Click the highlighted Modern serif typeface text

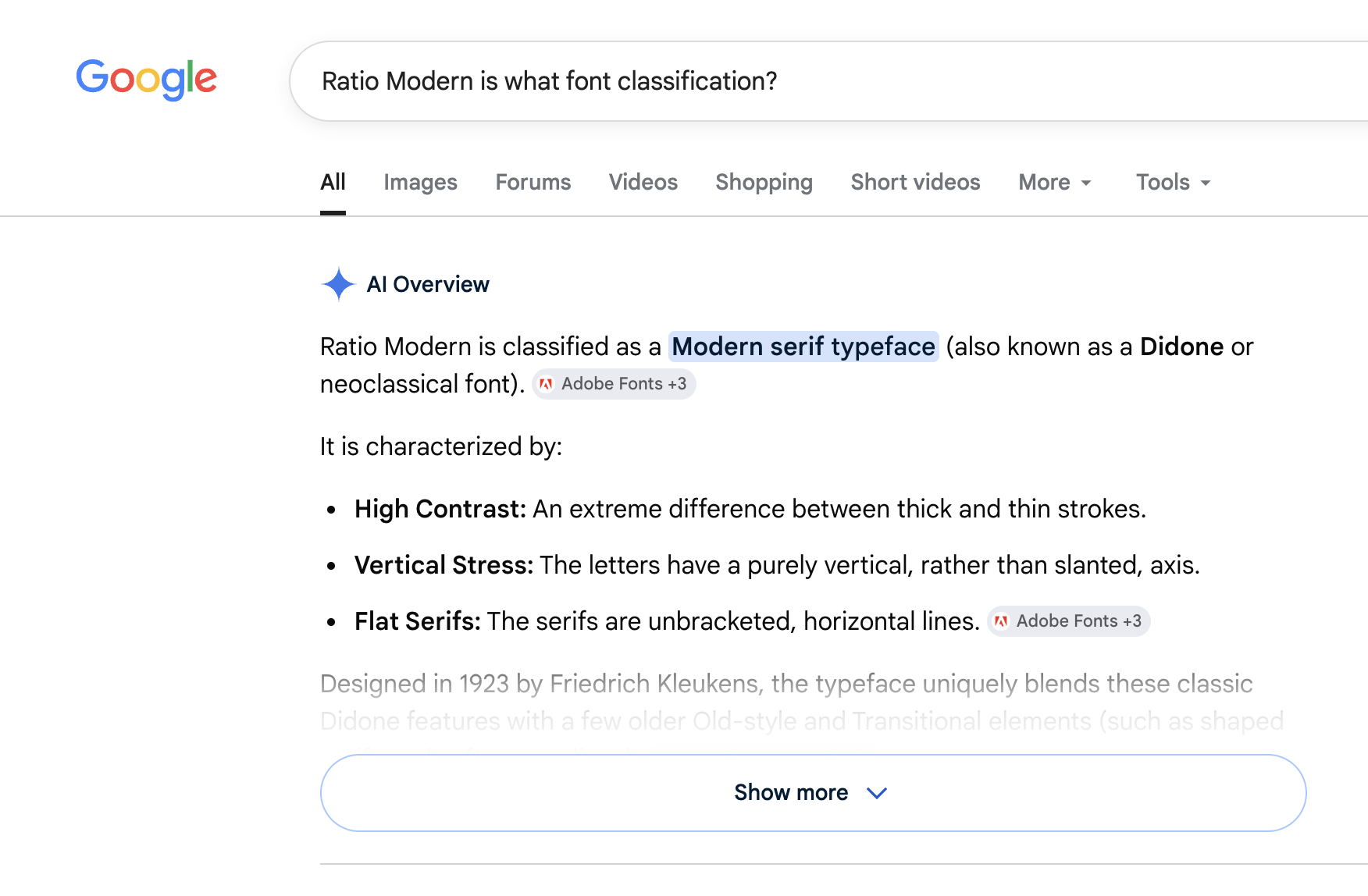coord(803,347)
